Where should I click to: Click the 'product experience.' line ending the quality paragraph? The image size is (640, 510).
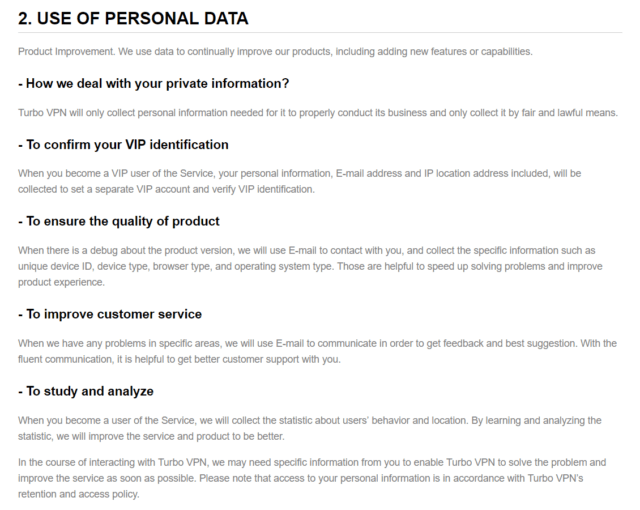61,282
